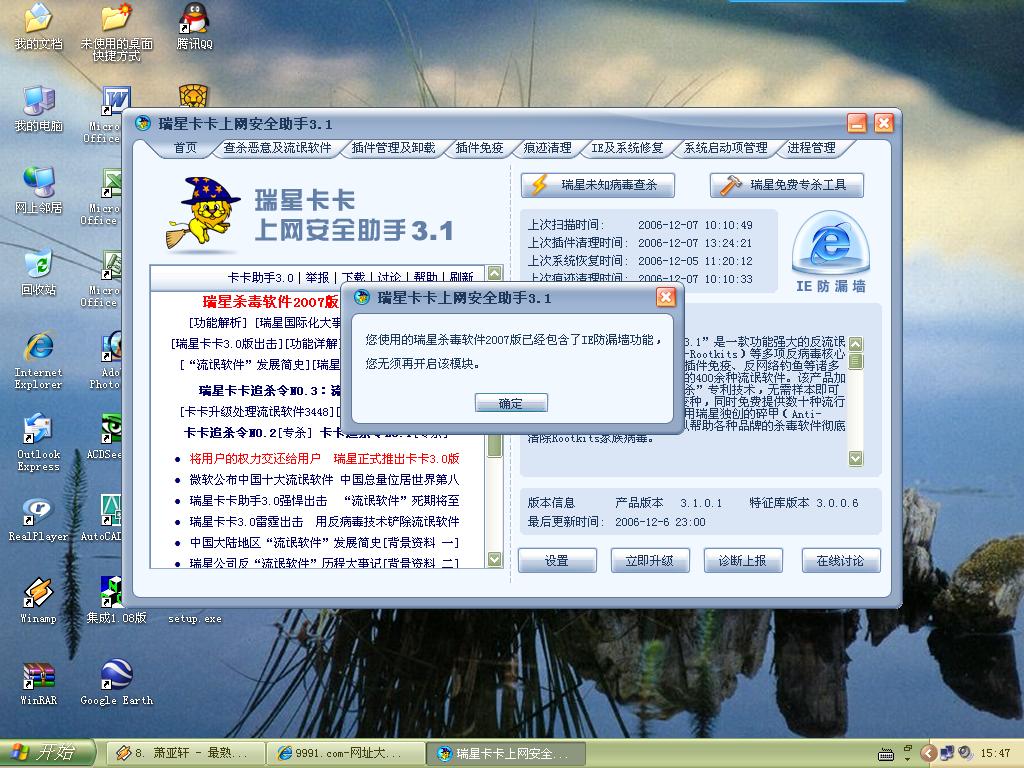Open 我的电脑 desktop icon
Image resolution: width=1024 pixels, height=768 pixels.
pos(39,108)
